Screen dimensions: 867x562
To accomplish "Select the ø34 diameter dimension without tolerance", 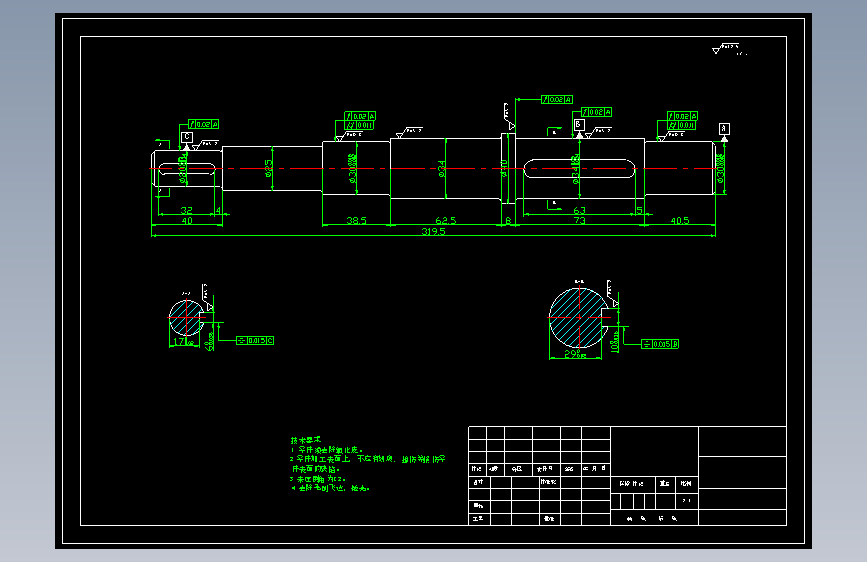I will (x=442, y=169).
